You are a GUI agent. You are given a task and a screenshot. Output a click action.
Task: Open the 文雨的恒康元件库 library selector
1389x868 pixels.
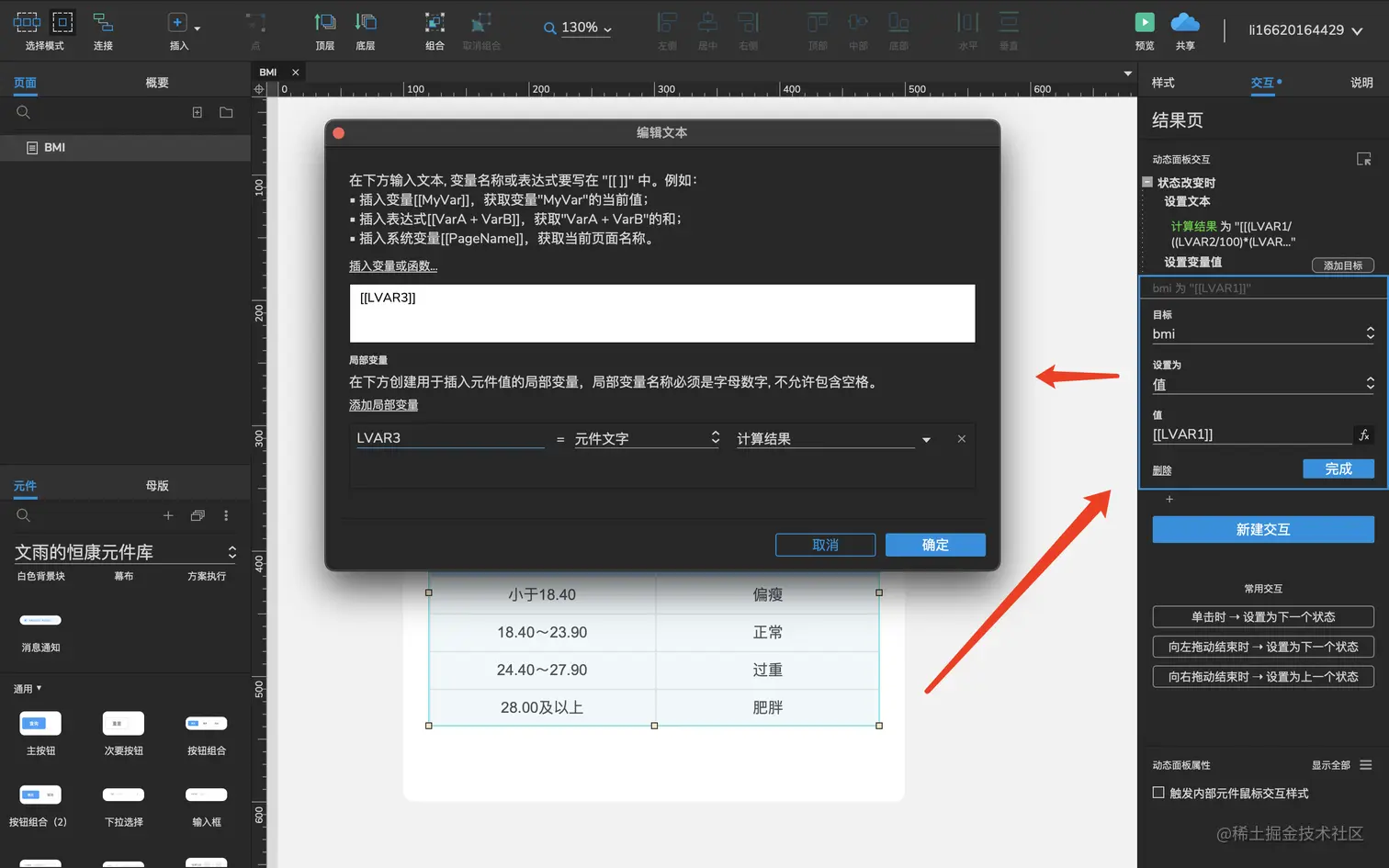[x=126, y=552]
